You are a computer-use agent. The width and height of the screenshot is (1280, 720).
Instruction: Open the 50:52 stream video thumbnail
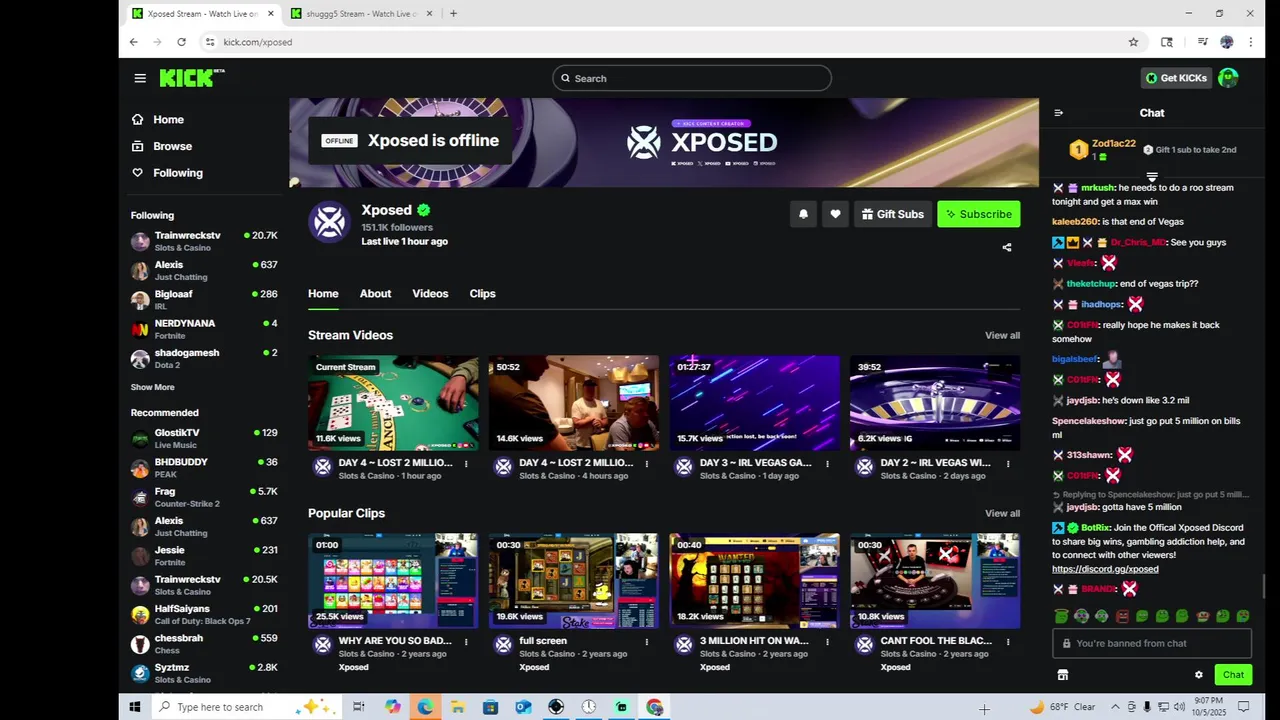[573, 403]
